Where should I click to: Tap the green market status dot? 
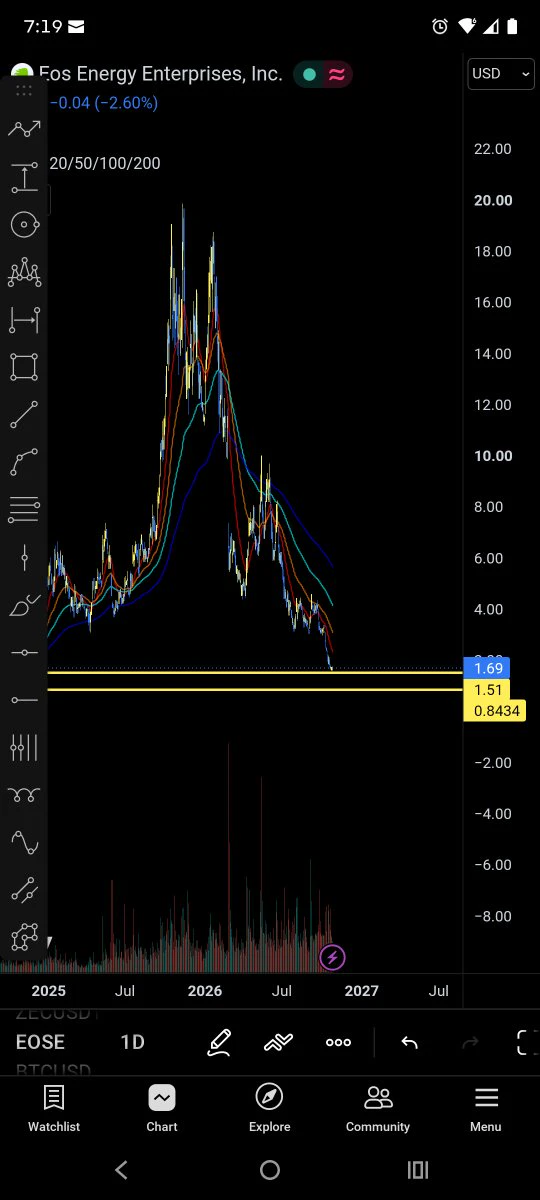309,74
